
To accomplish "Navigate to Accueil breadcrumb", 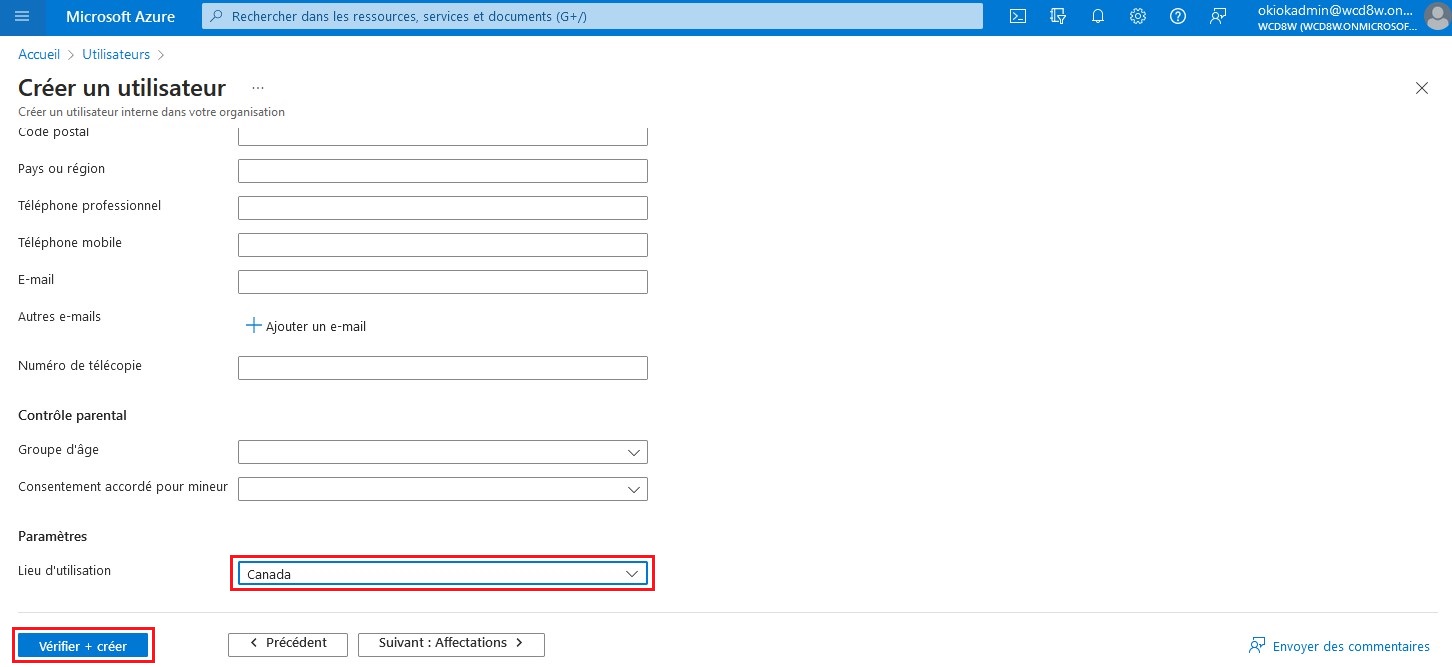I will (x=39, y=55).
